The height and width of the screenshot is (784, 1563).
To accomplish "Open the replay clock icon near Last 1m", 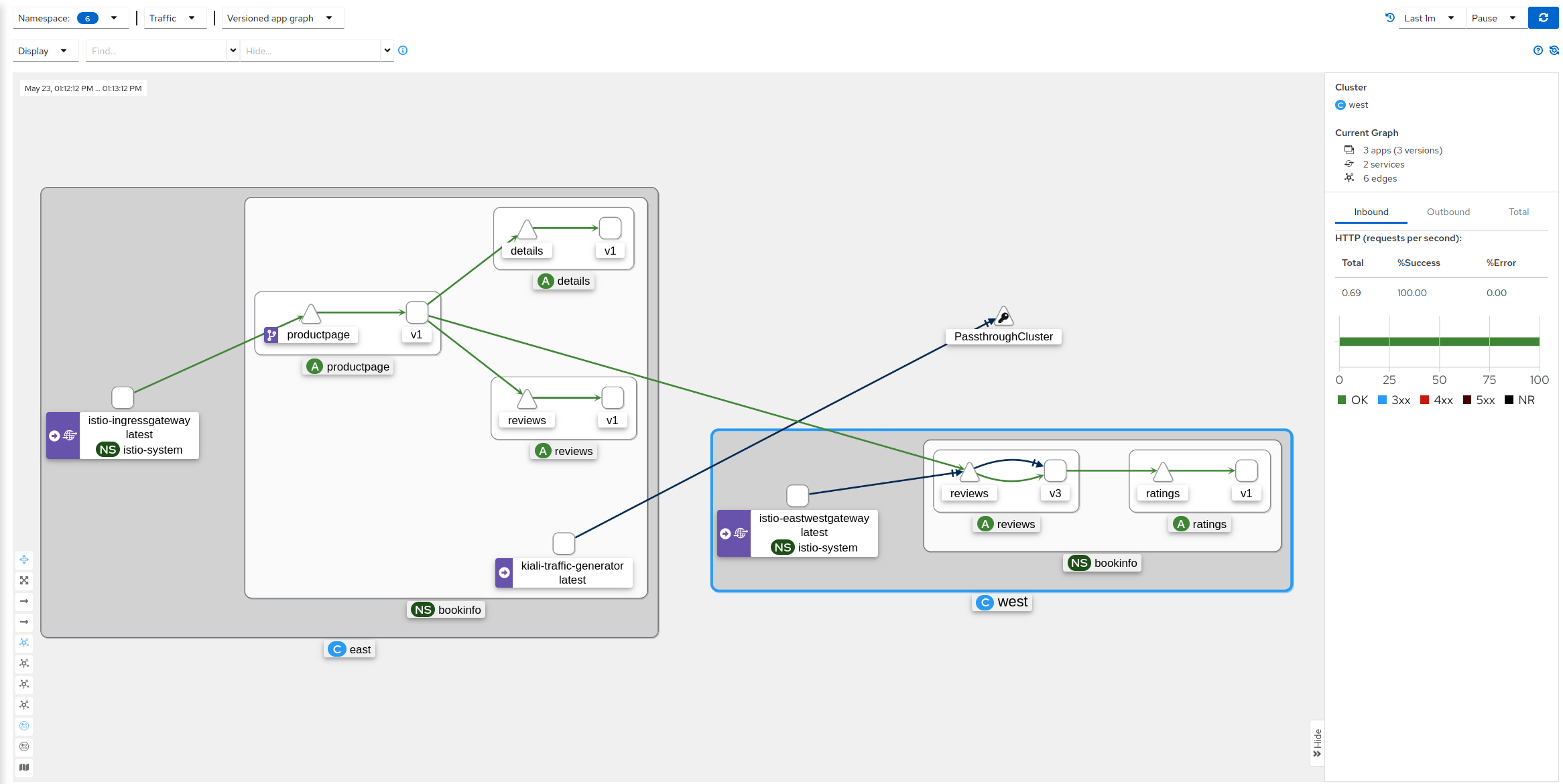I will [x=1389, y=17].
